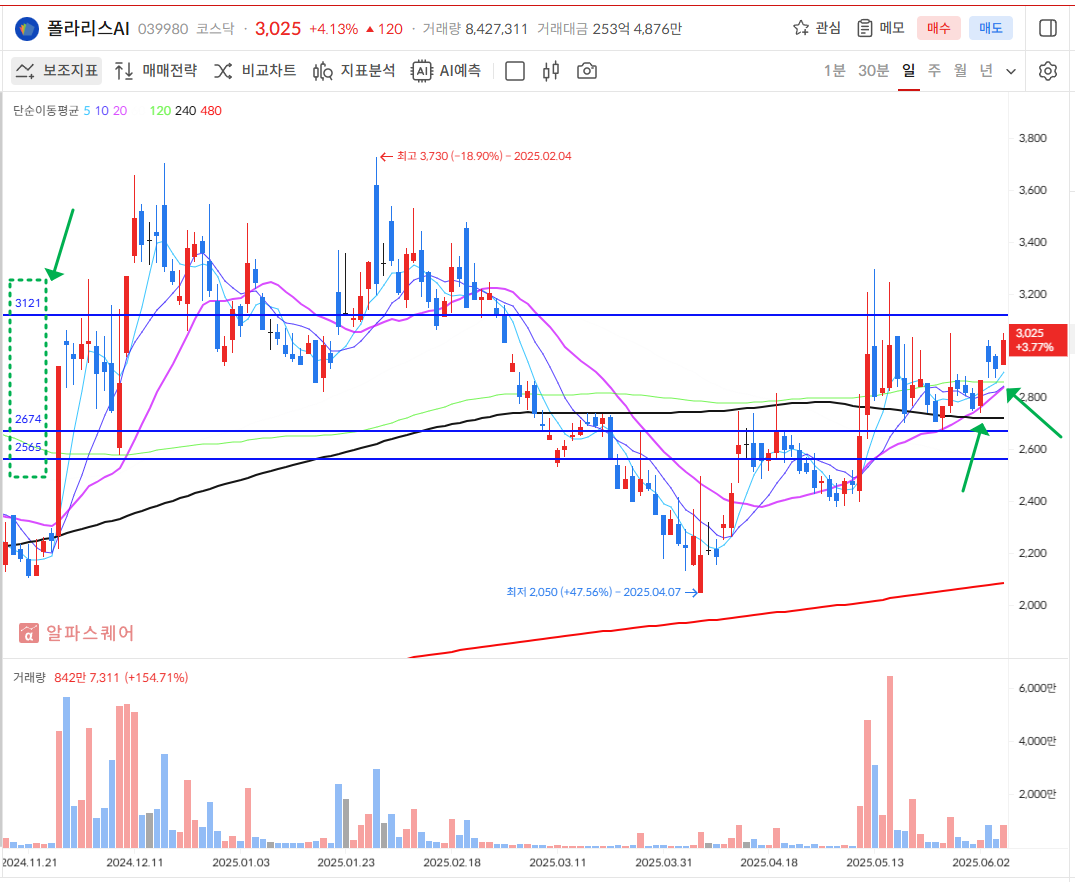Click the 120-day moving average legend
The image size is (1075, 882).
(160, 111)
